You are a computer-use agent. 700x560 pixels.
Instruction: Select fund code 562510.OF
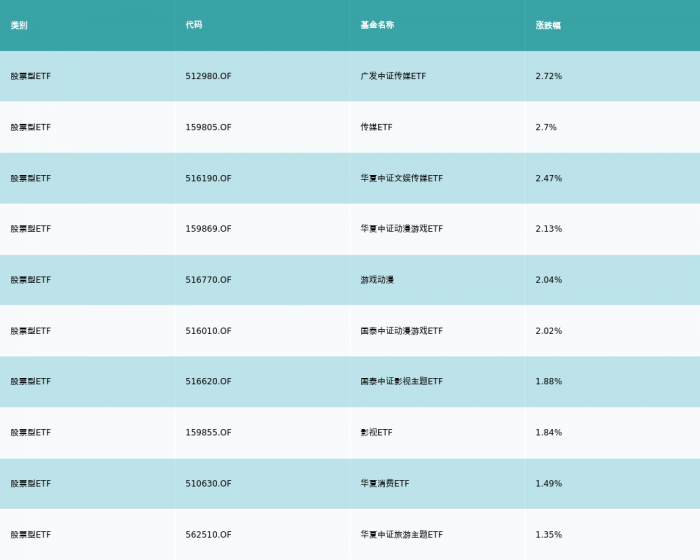208,535
